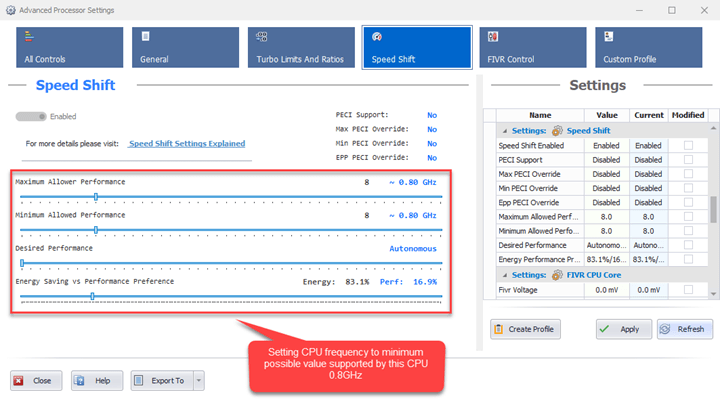Click the Turbo Limits tab icon
This screenshot has width=720, height=405.
pos(262,37)
